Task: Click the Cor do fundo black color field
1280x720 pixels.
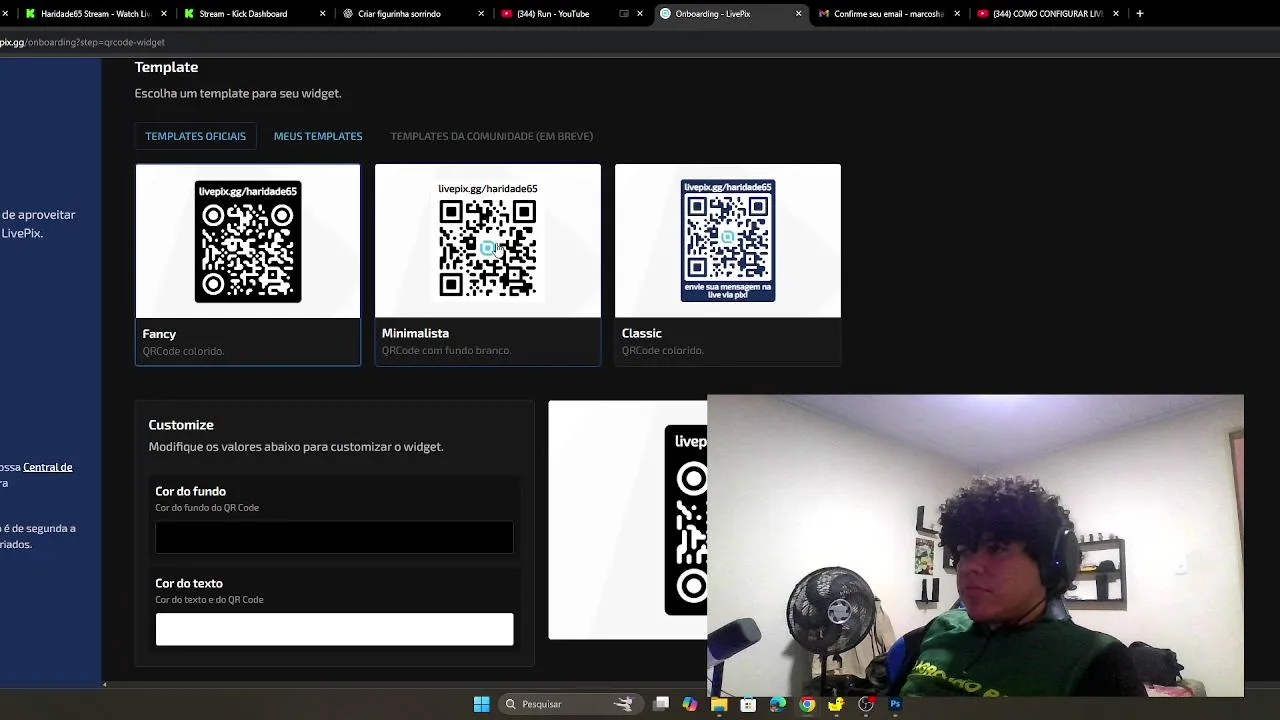Action: pos(334,537)
